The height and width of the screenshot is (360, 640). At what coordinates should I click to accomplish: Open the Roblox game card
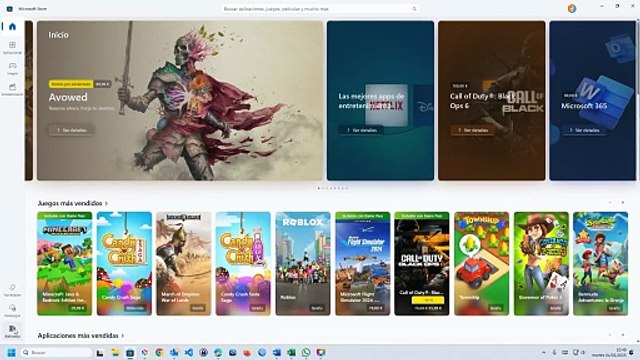point(303,263)
